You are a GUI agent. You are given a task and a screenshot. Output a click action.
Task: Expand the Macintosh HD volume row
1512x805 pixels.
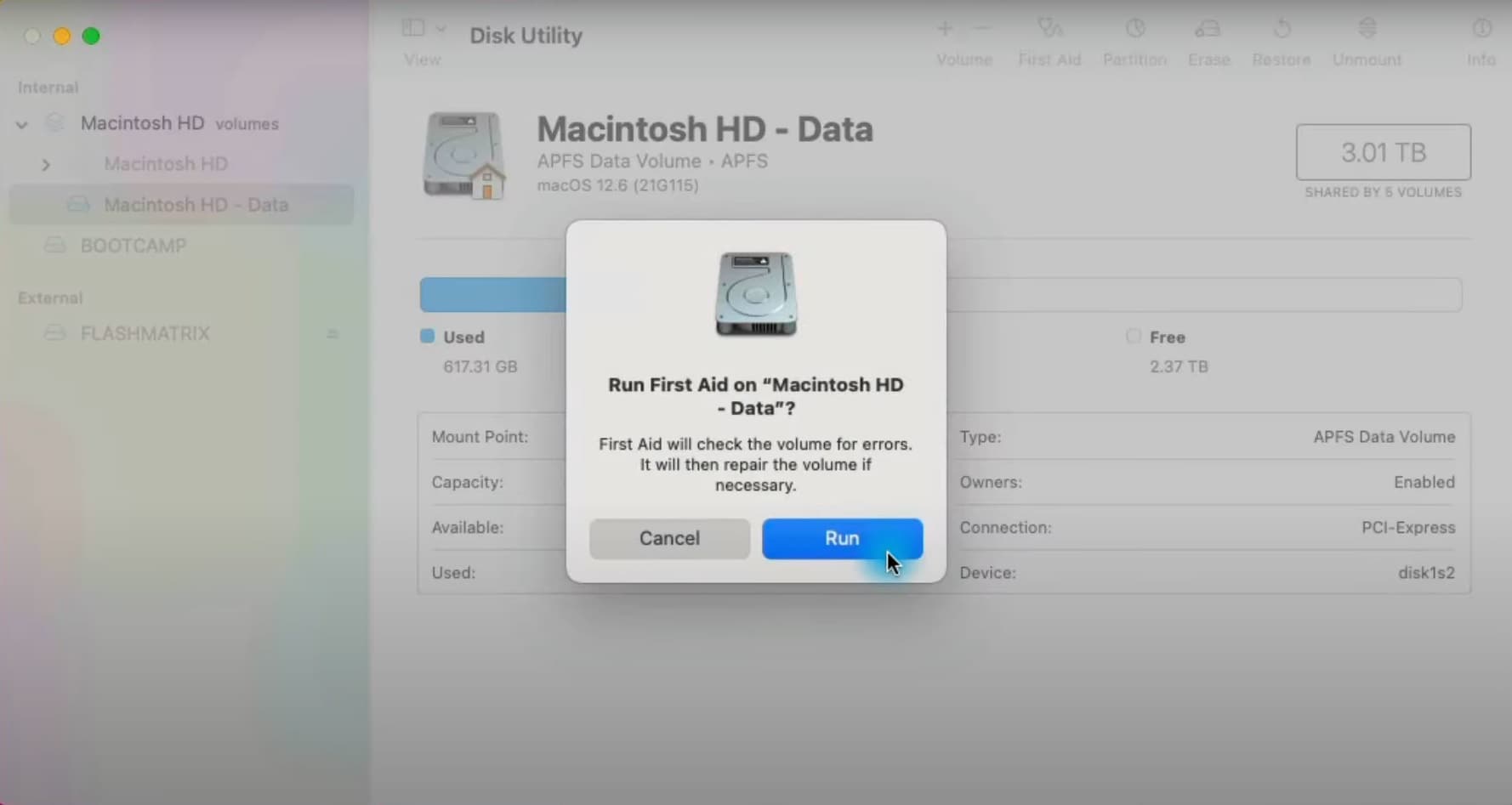click(x=46, y=165)
